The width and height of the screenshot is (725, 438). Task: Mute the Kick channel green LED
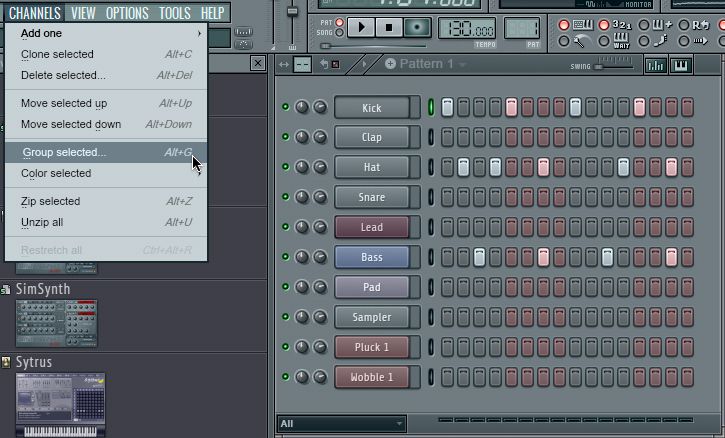click(x=285, y=107)
